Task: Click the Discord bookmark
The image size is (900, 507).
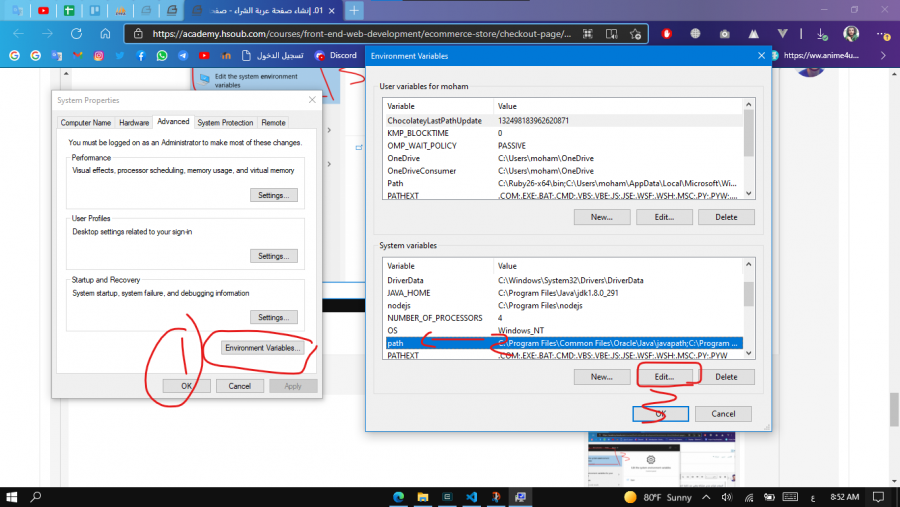Action: click(x=336, y=56)
